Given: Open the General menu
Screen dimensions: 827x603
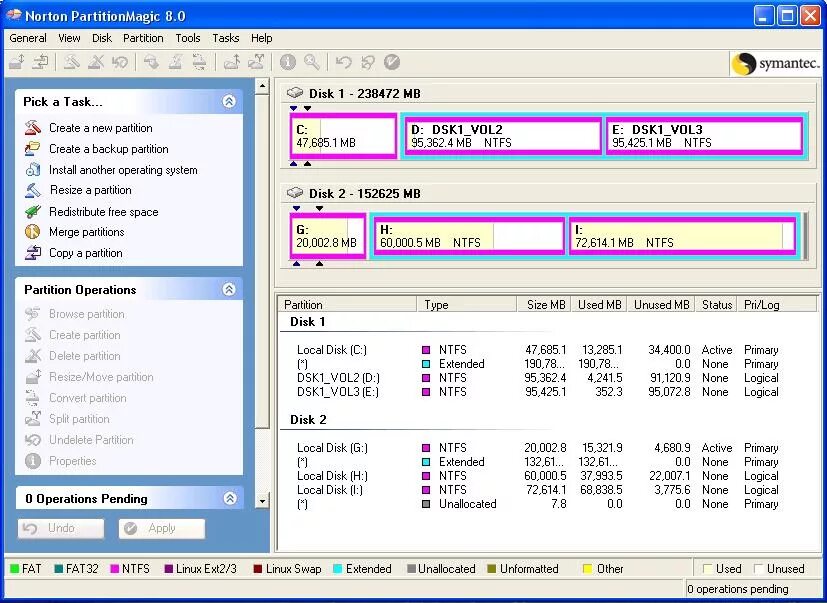Looking at the screenshot, I should point(28,38).
